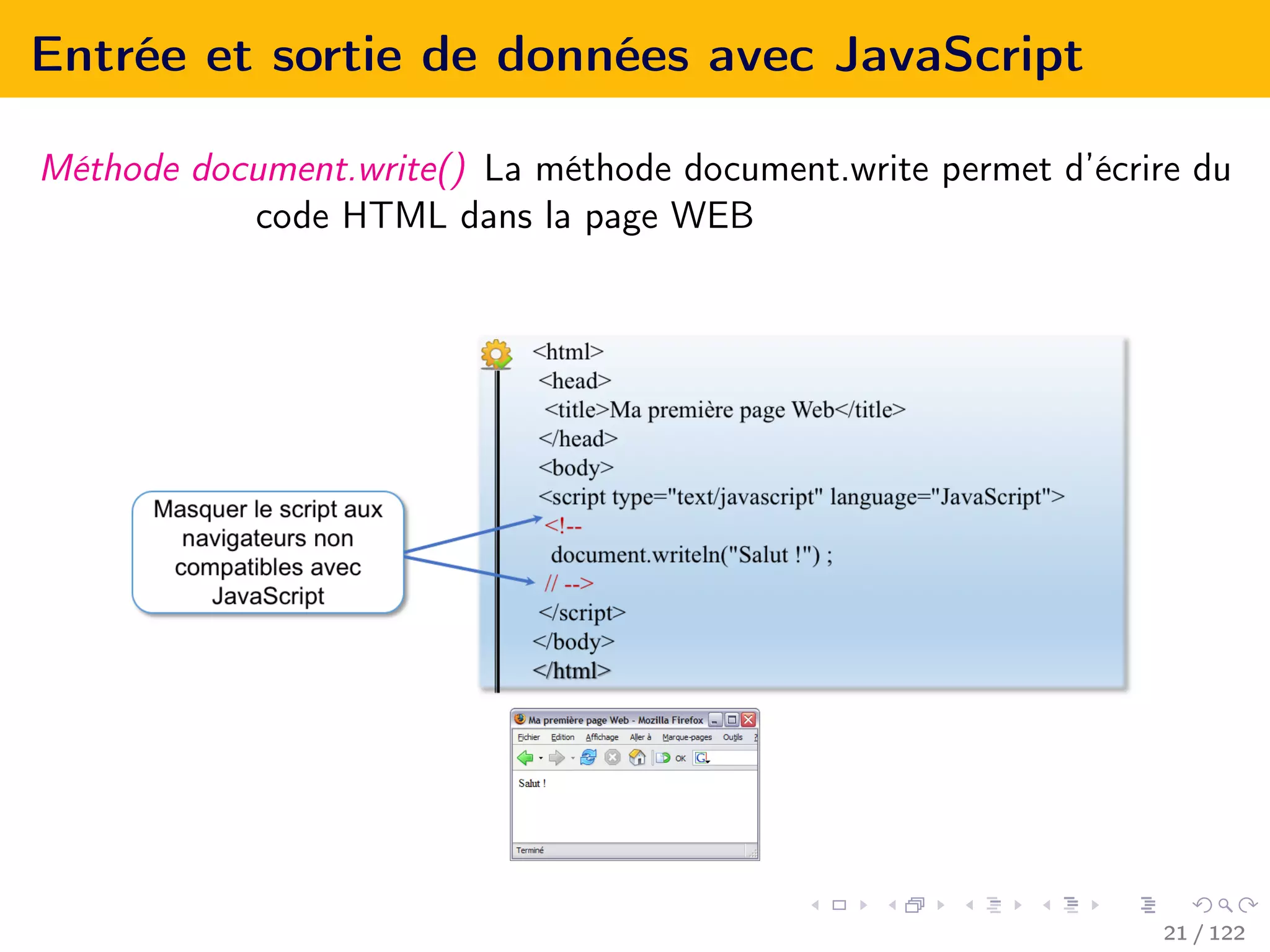Click the Firefox forward arrow button

pyautogui.click(x=556, y=757)
